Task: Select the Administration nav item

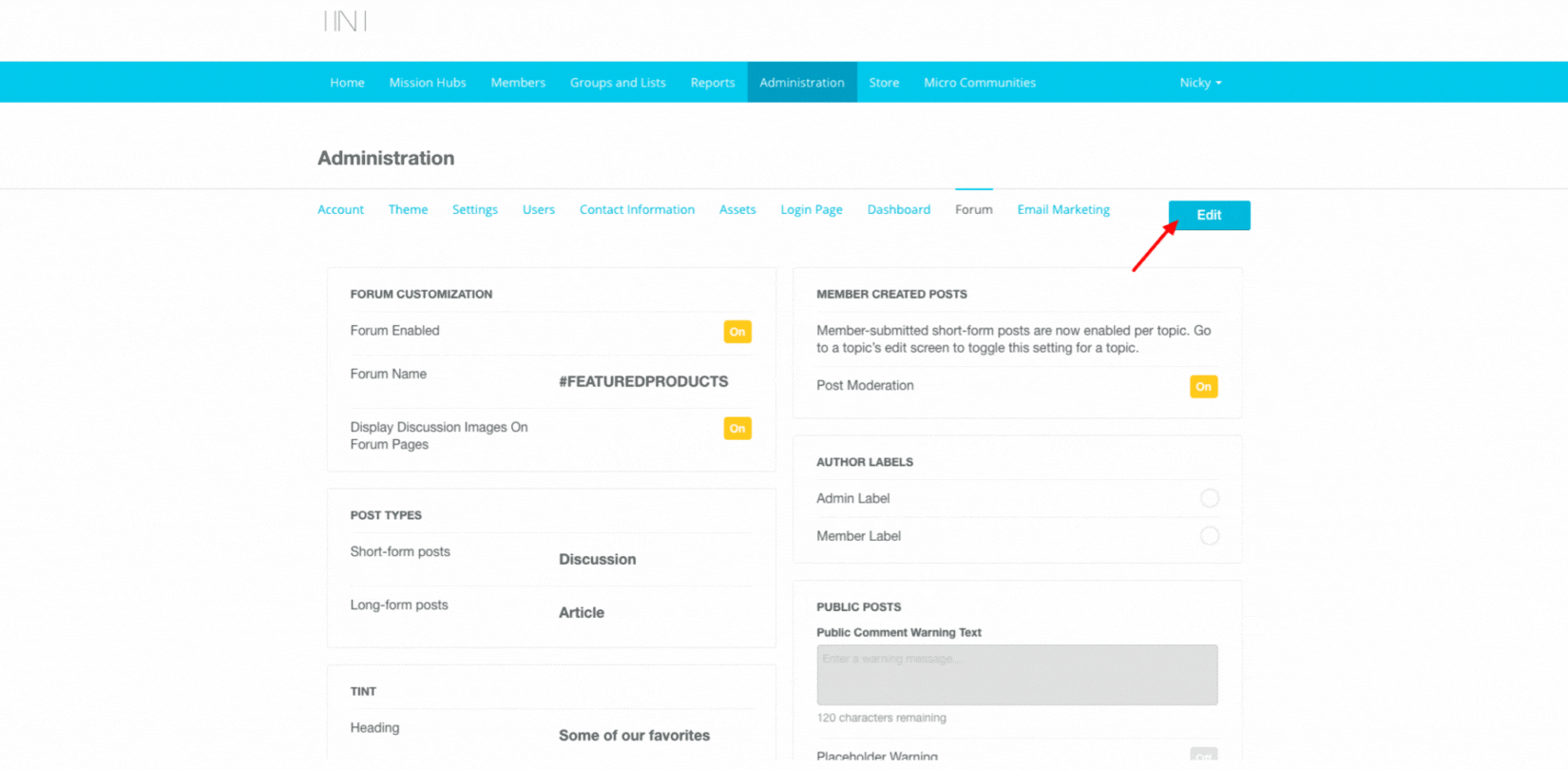Action: [x=802, y=83]
